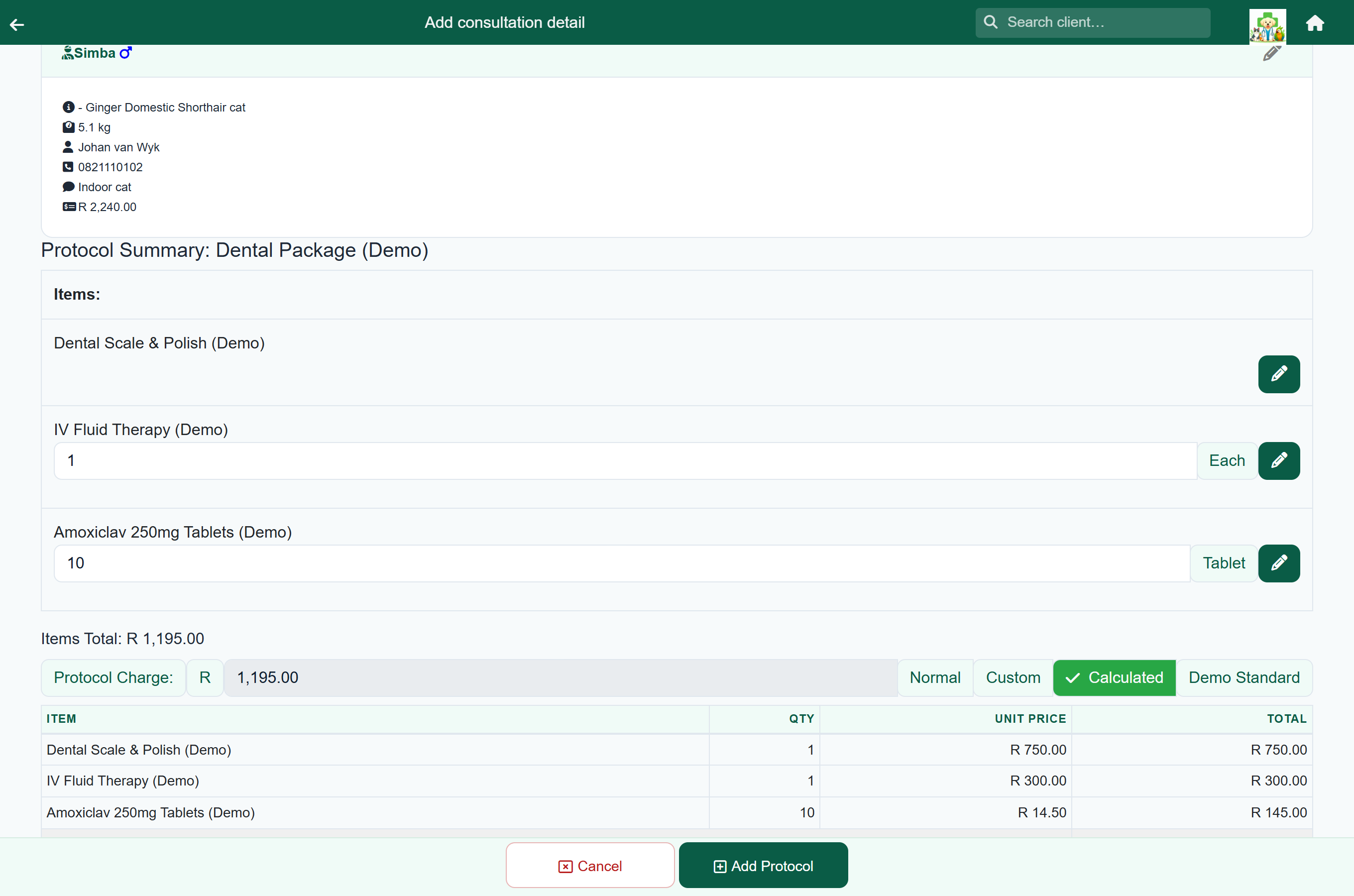Focus the Search client field

click(1092, 22)
